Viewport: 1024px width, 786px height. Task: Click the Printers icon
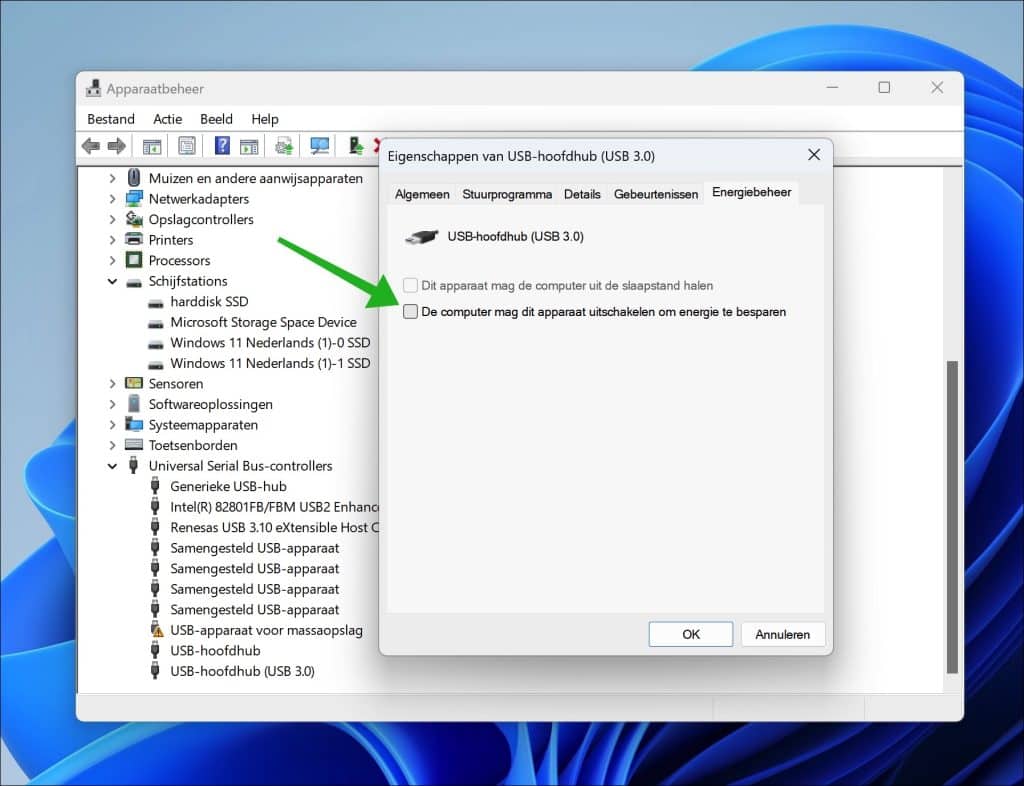134,239
